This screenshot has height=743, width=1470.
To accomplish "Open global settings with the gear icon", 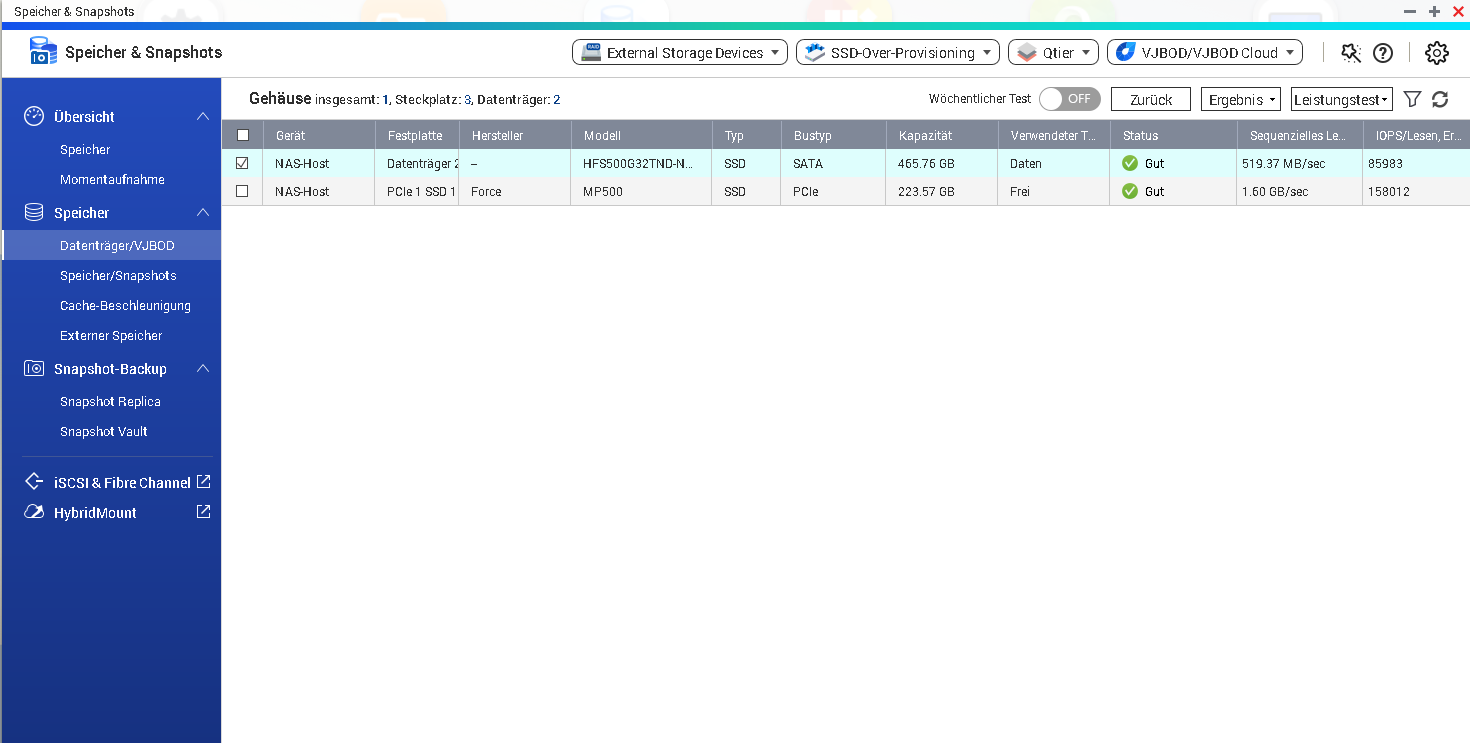I will point(1436,53).
